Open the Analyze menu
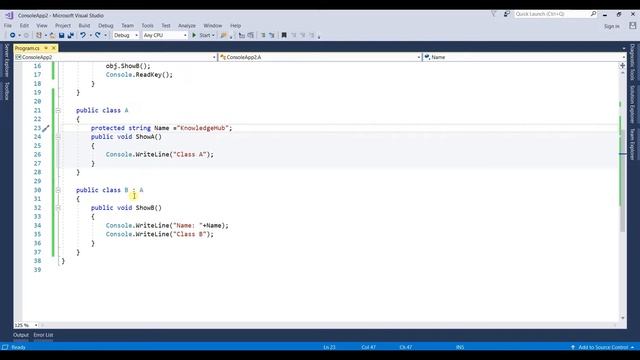Screen dimensions: 640x360 click(187, 26)
